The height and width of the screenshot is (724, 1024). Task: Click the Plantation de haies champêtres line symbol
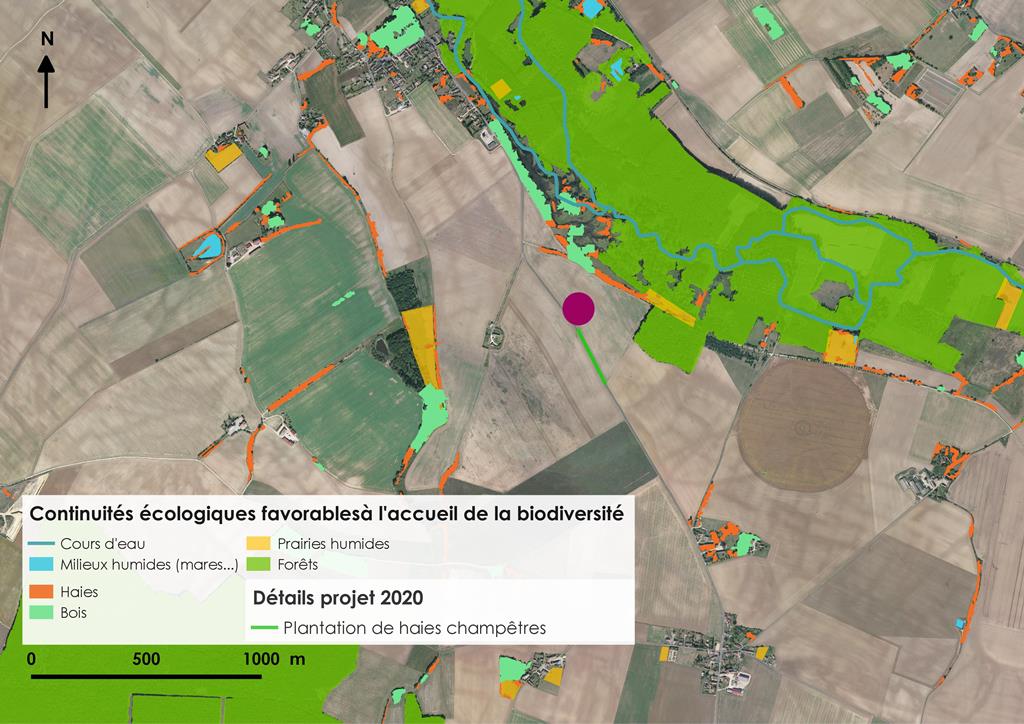[x=263, y=629]
